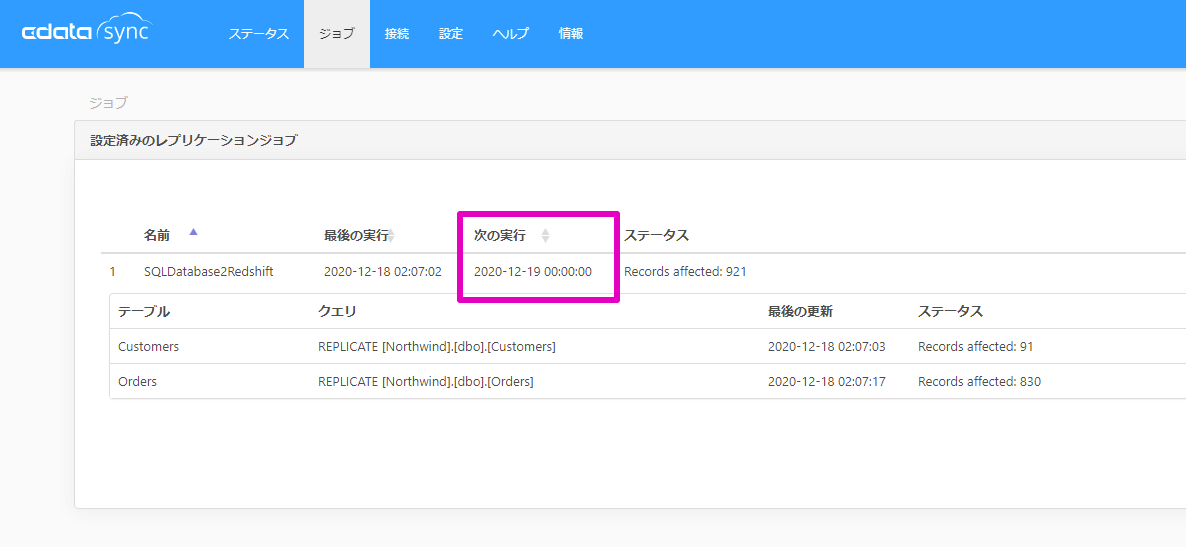The height and width of the screenshot is (547, 1186).
Task: Click the job list ステータス column header
Action: point(657,235)
